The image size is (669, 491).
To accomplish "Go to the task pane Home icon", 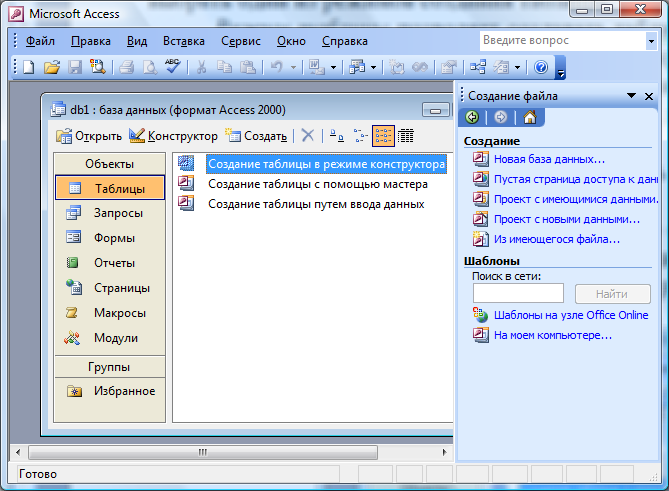I will click(x=530, y=117).
